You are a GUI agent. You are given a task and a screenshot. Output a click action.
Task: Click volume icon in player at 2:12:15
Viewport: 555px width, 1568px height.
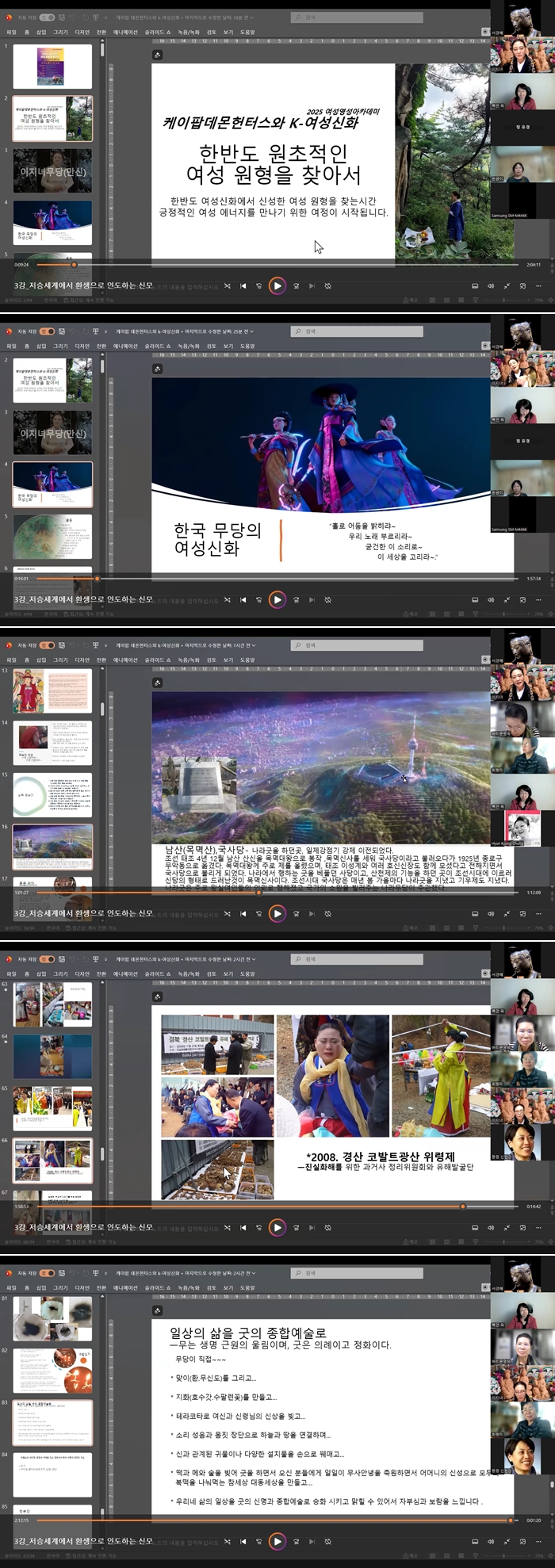tap(490, 1542)
